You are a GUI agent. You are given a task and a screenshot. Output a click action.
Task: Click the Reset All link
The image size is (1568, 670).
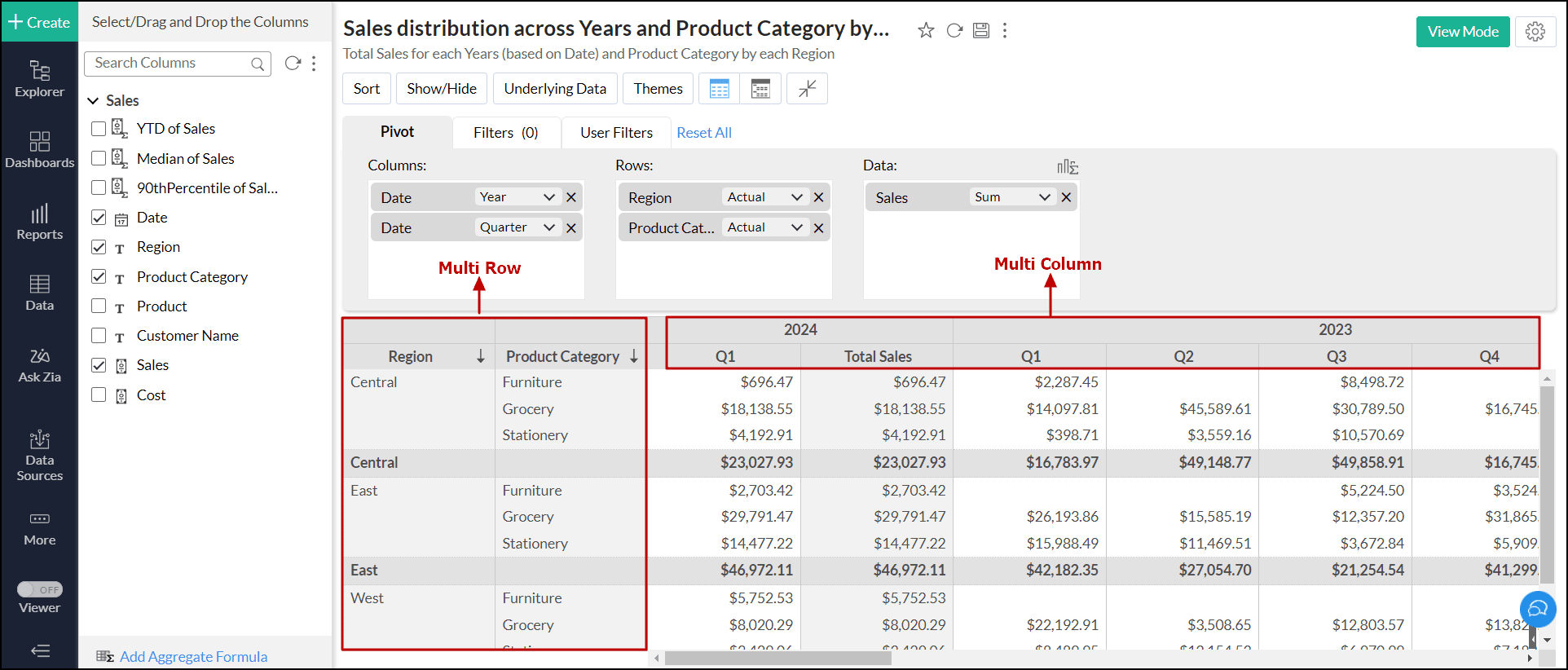pos(703,133)
